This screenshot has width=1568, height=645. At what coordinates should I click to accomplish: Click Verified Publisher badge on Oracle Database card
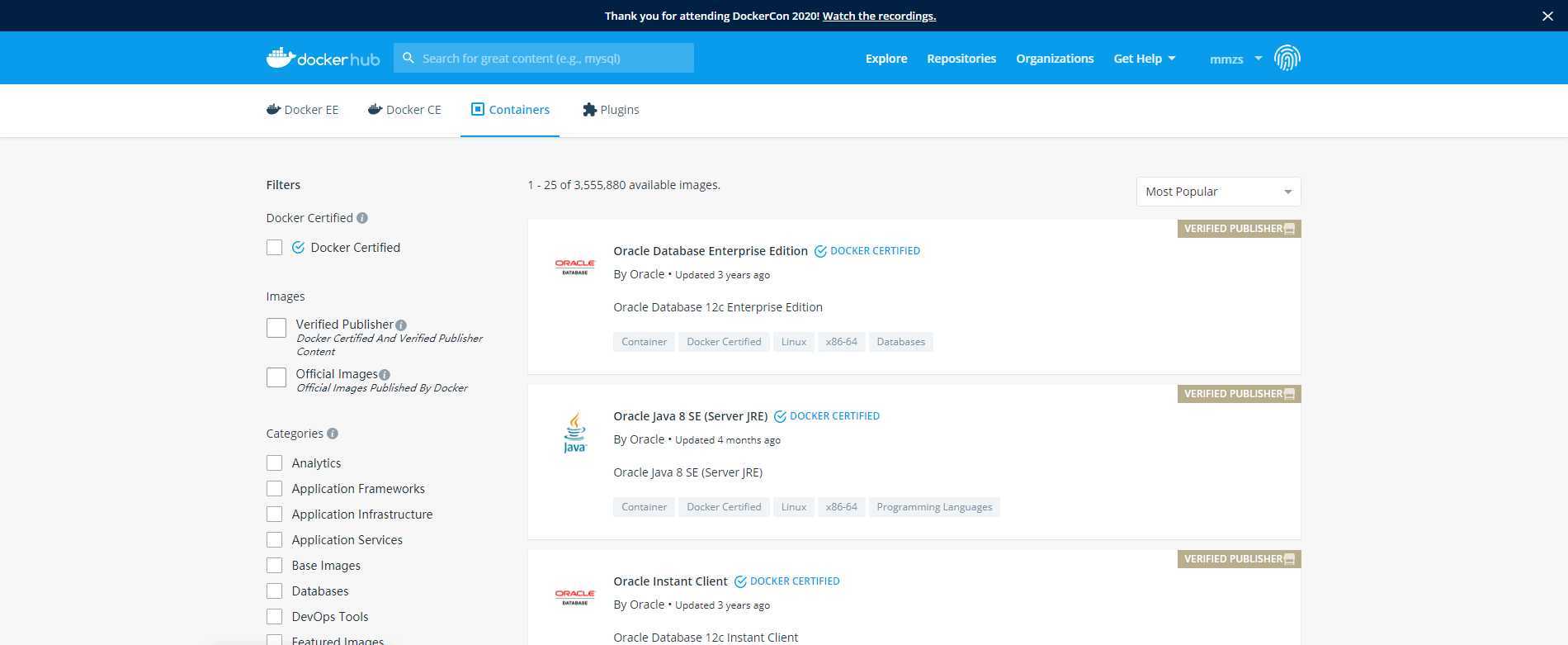click(x=1239, y=229)
